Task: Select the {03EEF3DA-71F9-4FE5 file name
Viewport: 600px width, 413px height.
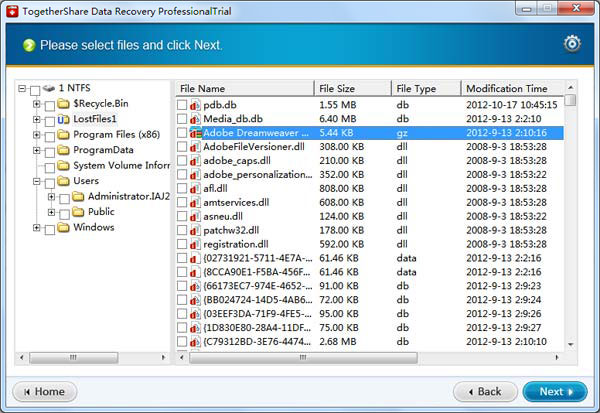Action: (x=258, y=314)
